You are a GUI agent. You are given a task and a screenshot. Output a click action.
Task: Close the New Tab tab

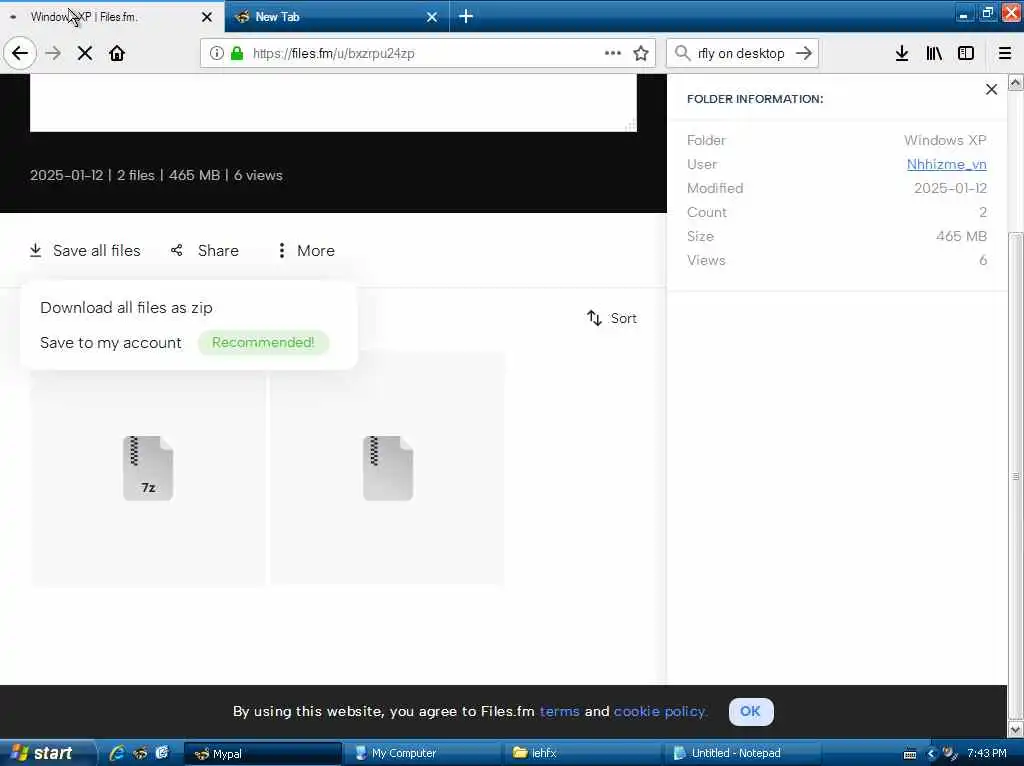(432, 17)
